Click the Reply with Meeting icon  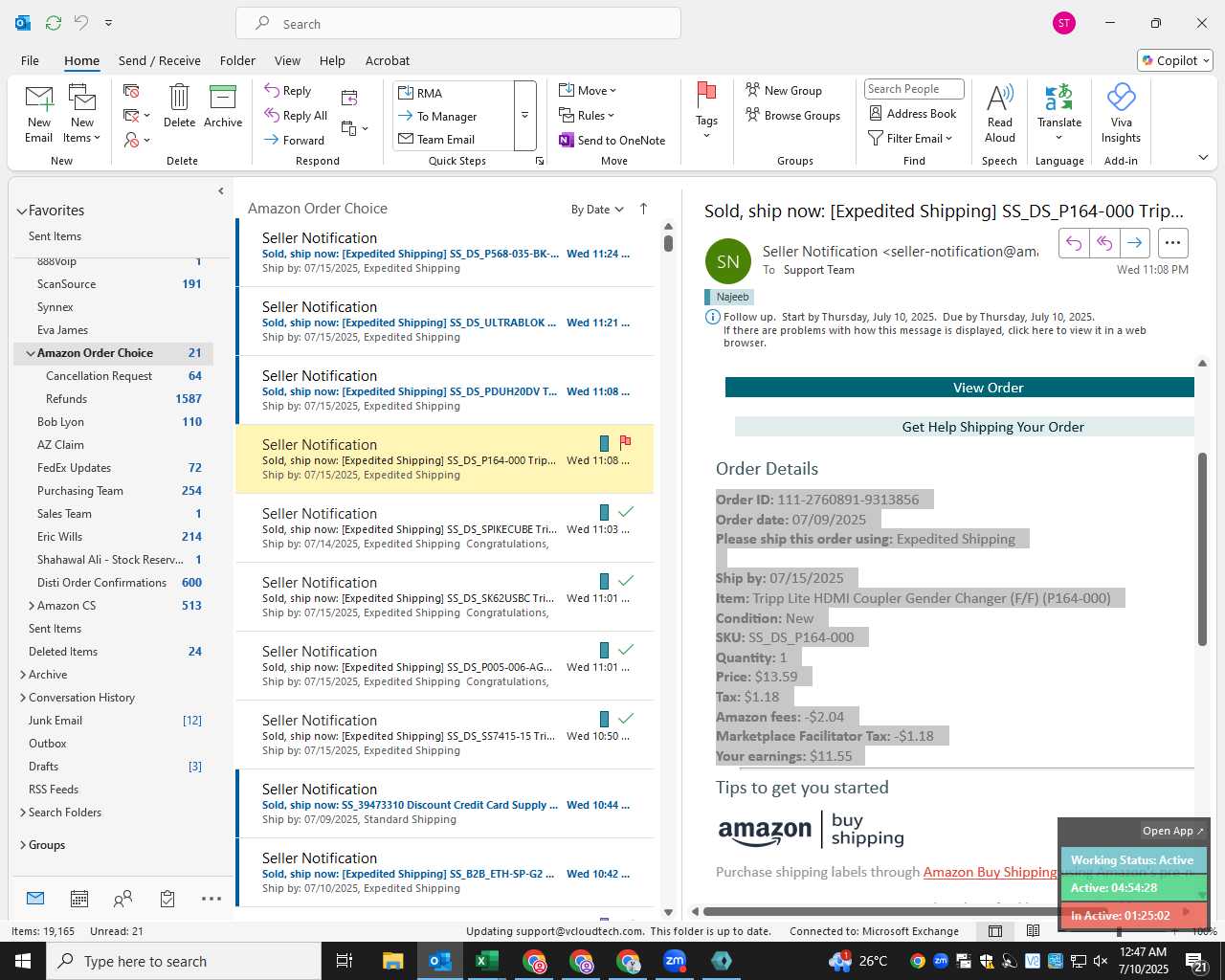(x=349, y=98)
